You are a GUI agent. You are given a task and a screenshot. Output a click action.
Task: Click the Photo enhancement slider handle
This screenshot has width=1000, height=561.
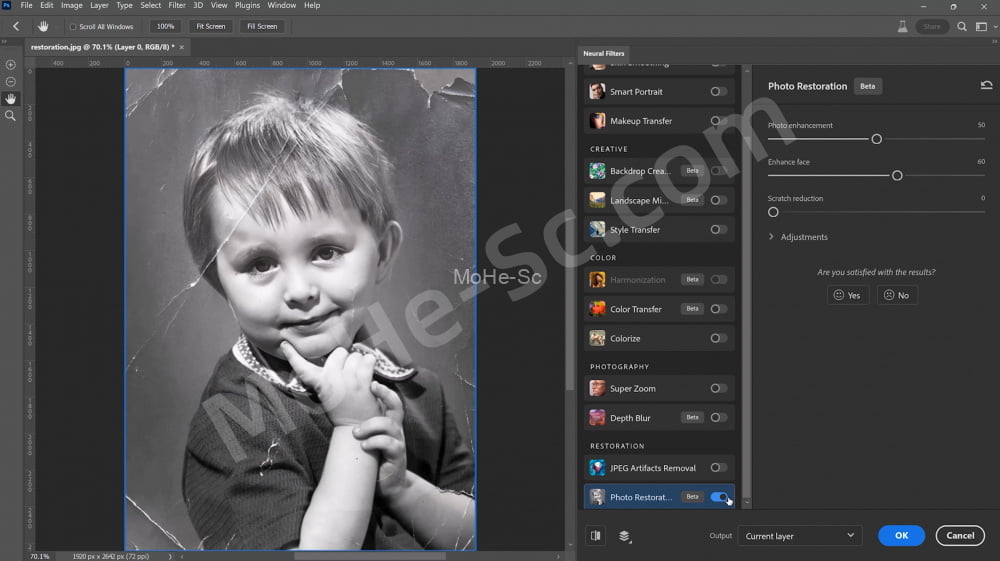coord(876,139)
